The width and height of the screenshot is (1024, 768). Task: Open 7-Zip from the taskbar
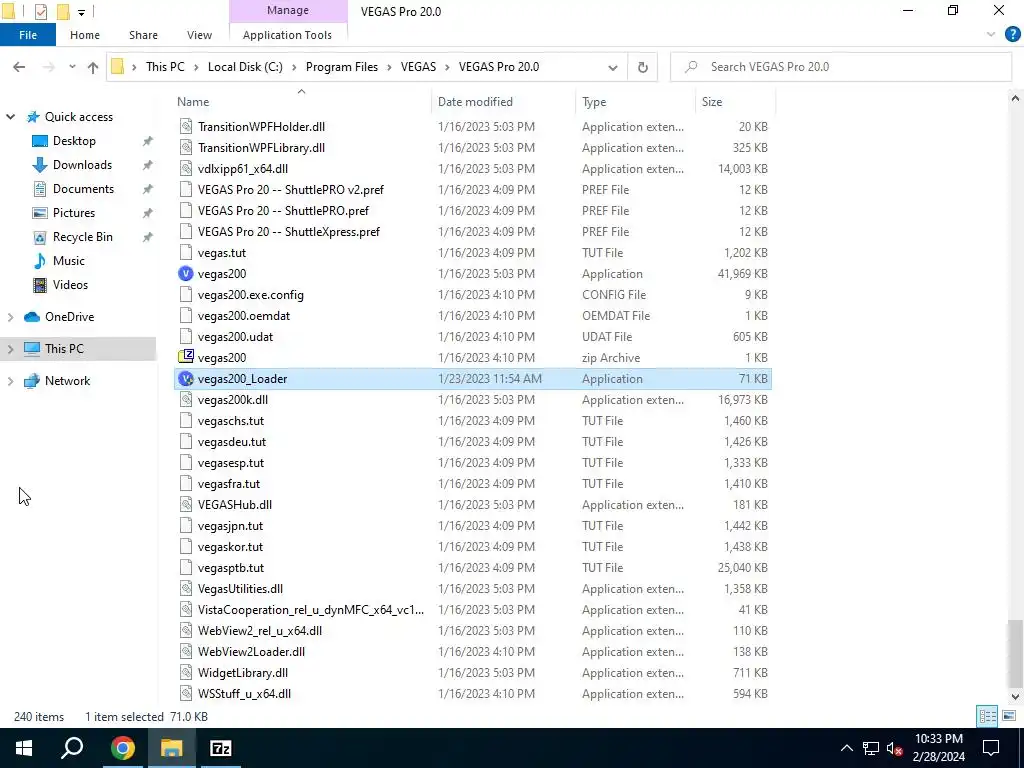220,748
